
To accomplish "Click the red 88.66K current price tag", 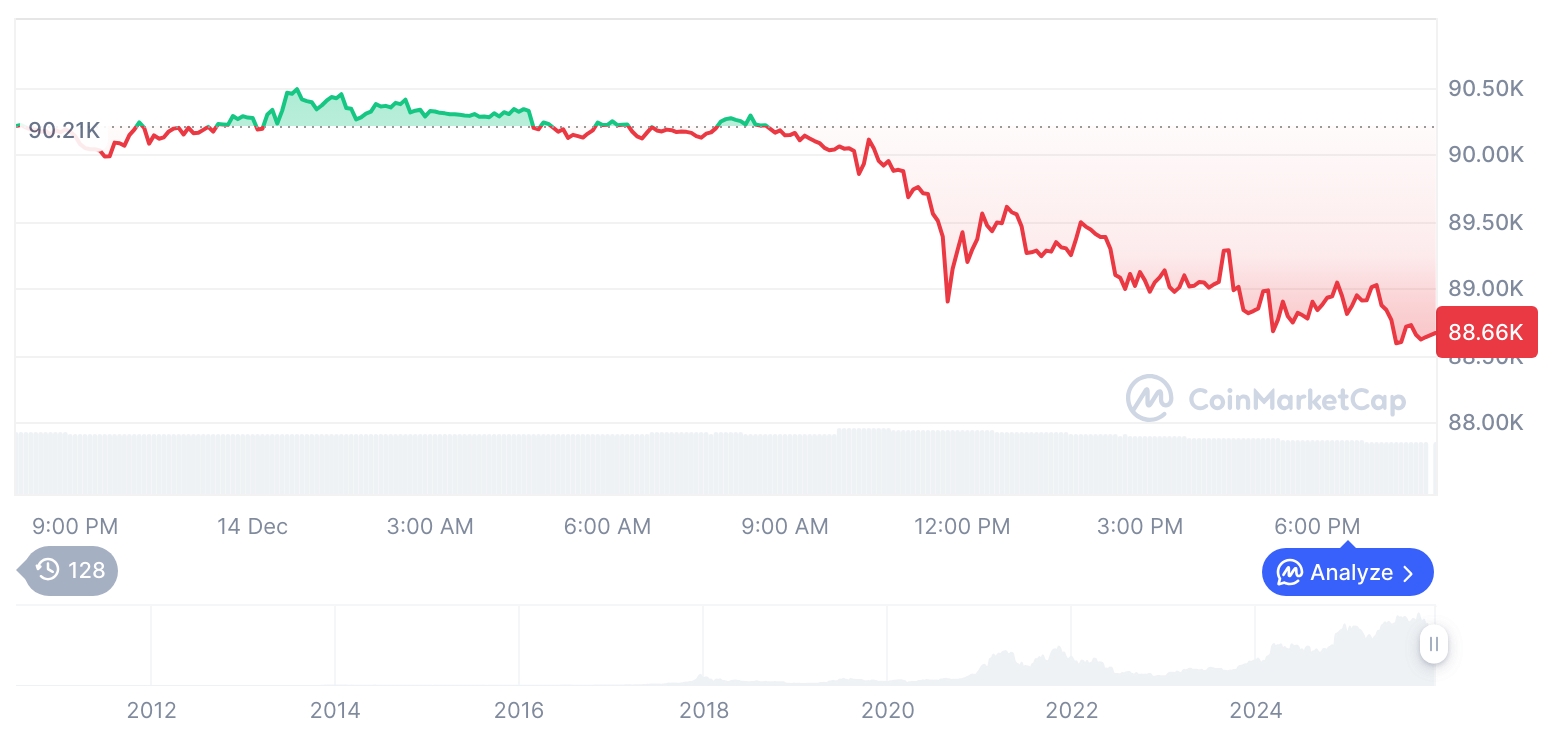I will 1485,332.
